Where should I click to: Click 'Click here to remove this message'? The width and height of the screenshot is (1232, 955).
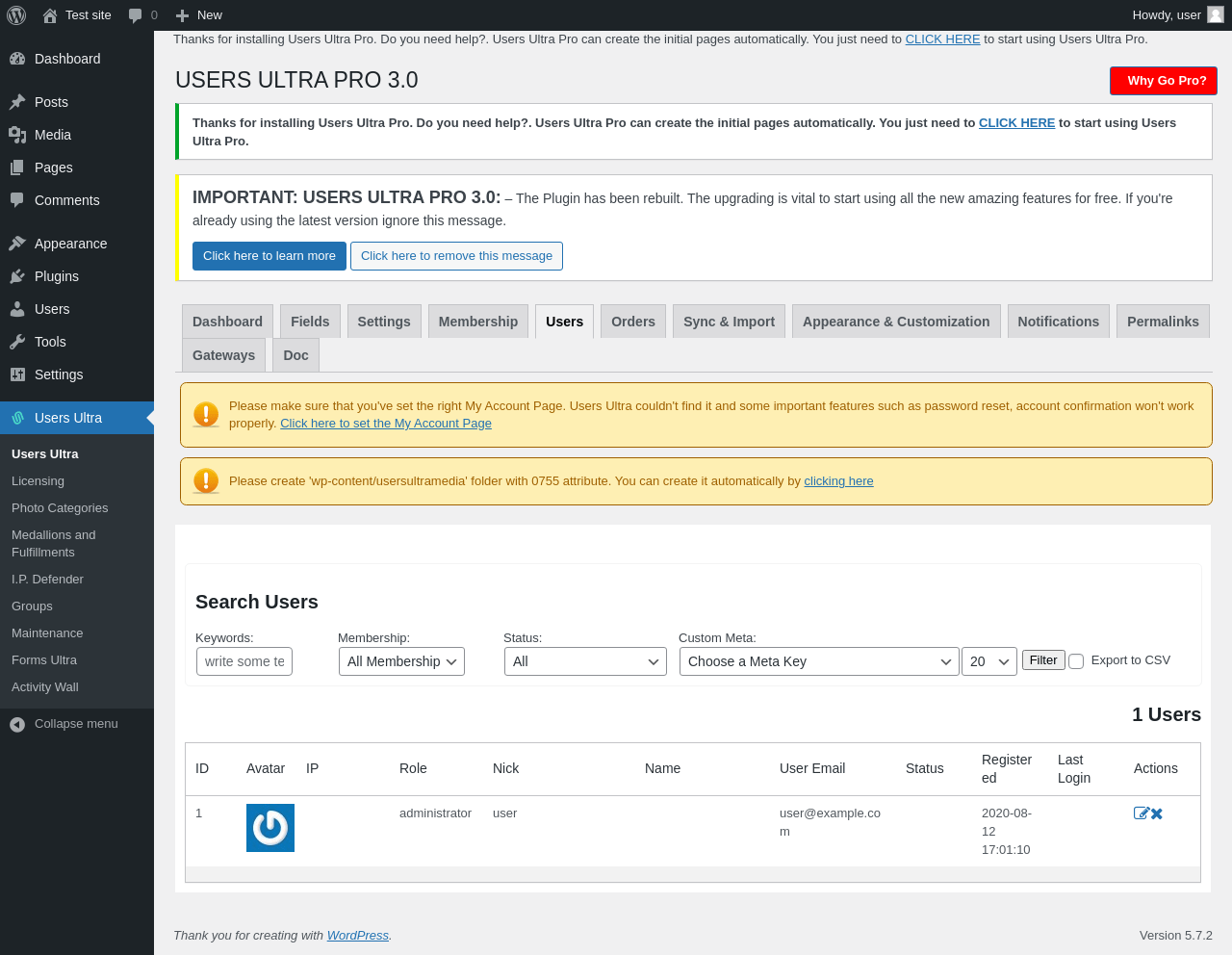pyautogui.click(x=456, y=256)
